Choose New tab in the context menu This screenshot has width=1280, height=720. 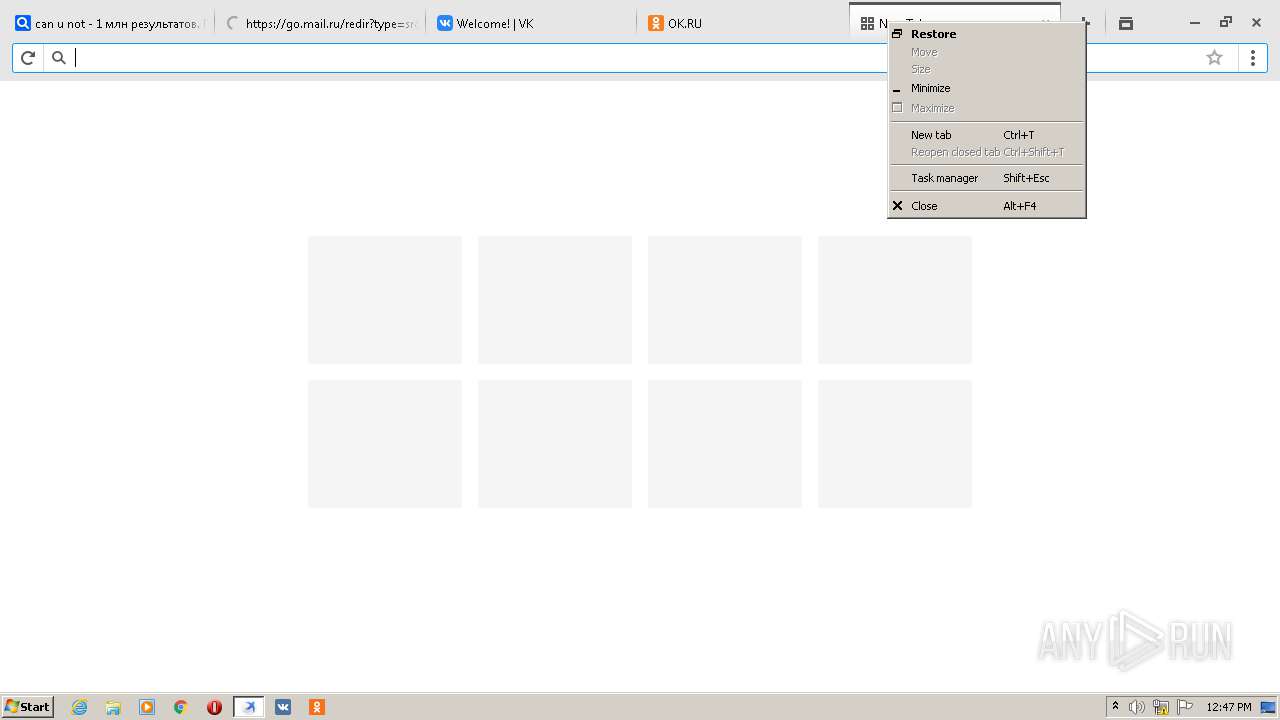(986, 135)
